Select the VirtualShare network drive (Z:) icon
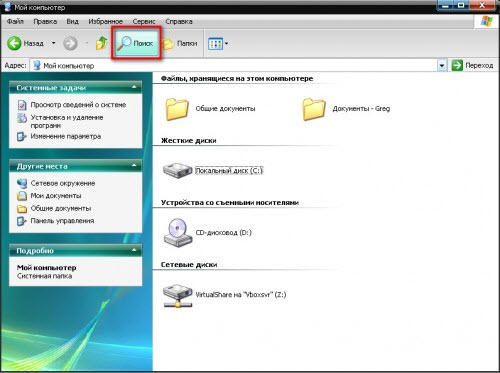 [x=177, y=295]
